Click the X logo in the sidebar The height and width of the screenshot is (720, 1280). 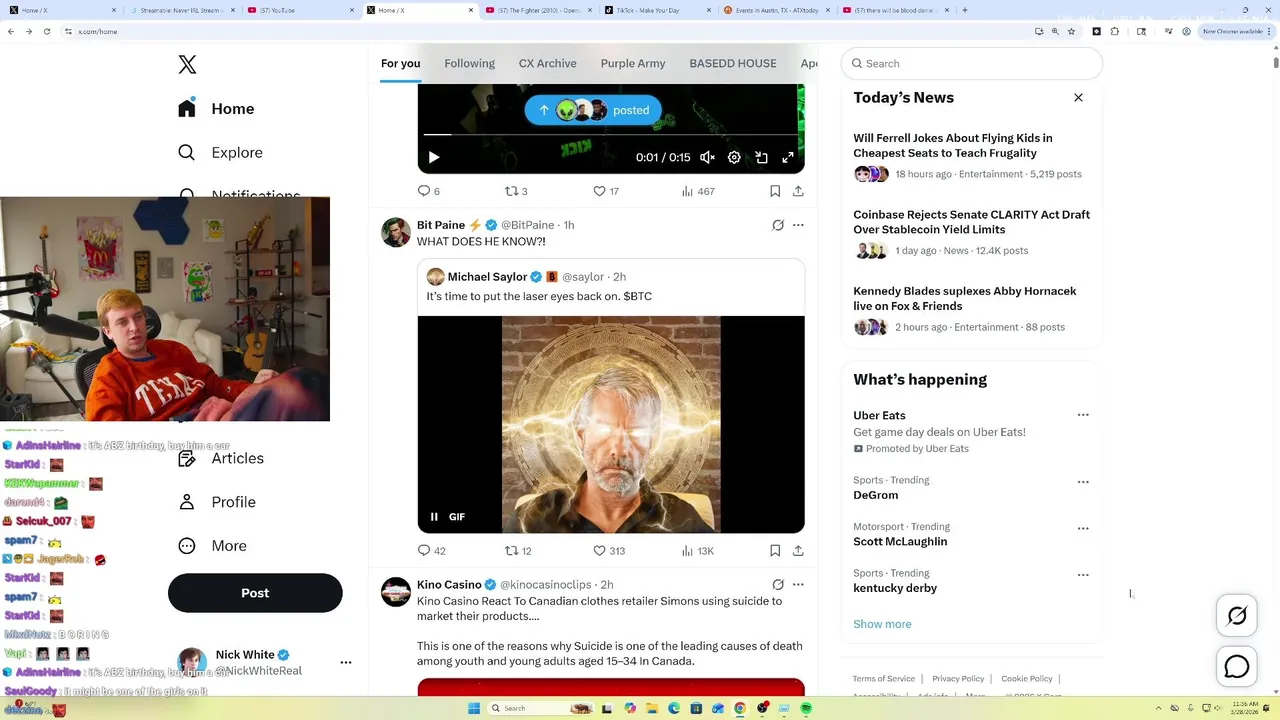[x=187, y=65]
